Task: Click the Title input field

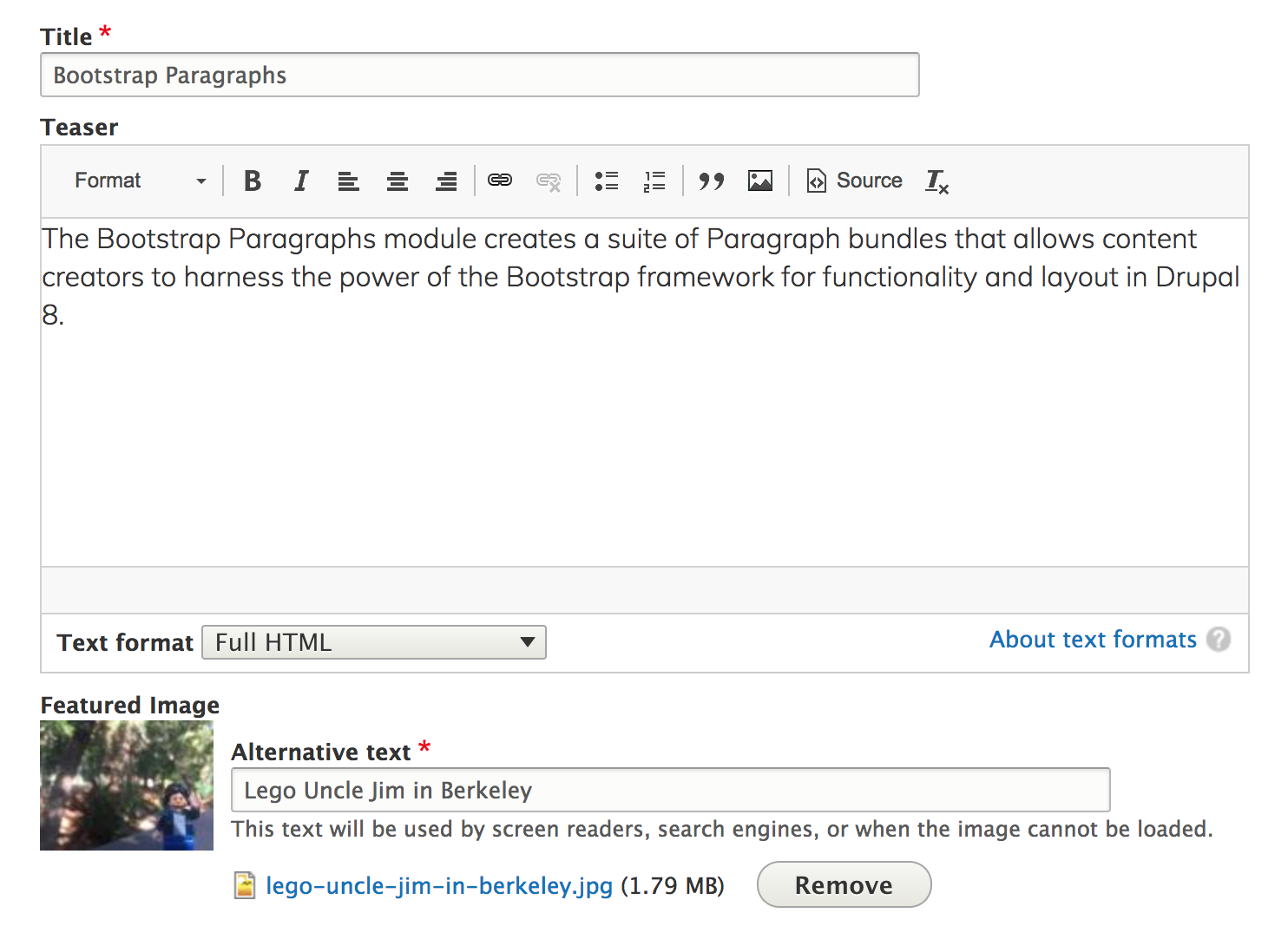Action: (480, 75)
